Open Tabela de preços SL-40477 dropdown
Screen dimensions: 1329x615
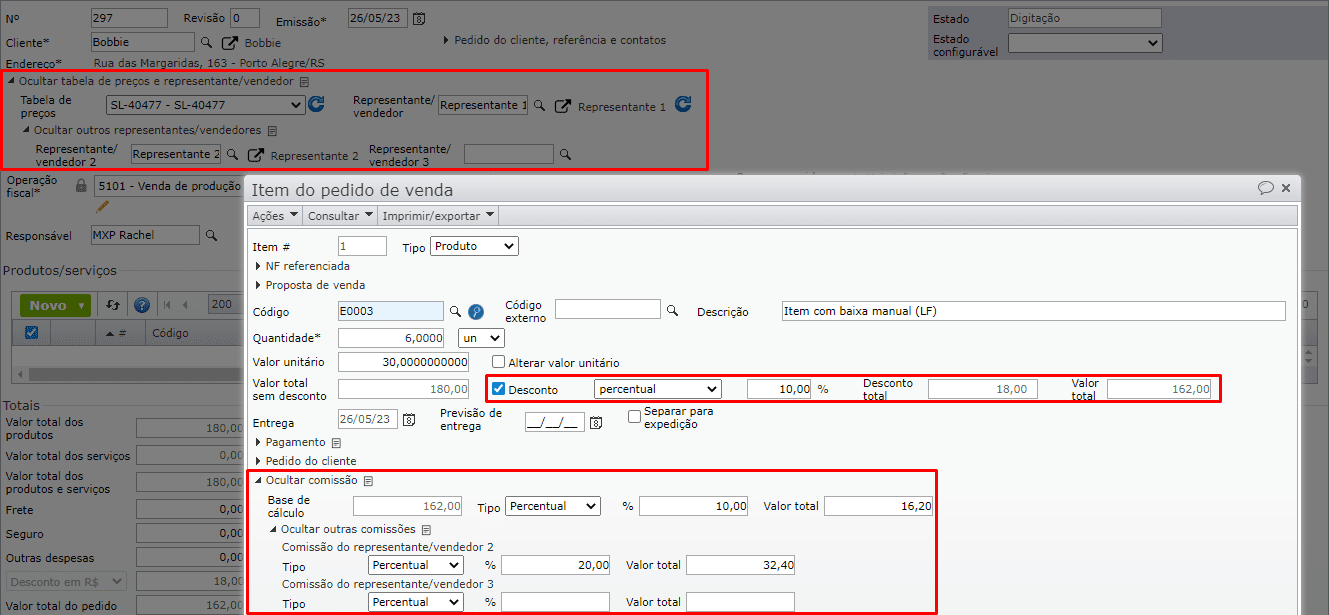[x=206, y=105]
